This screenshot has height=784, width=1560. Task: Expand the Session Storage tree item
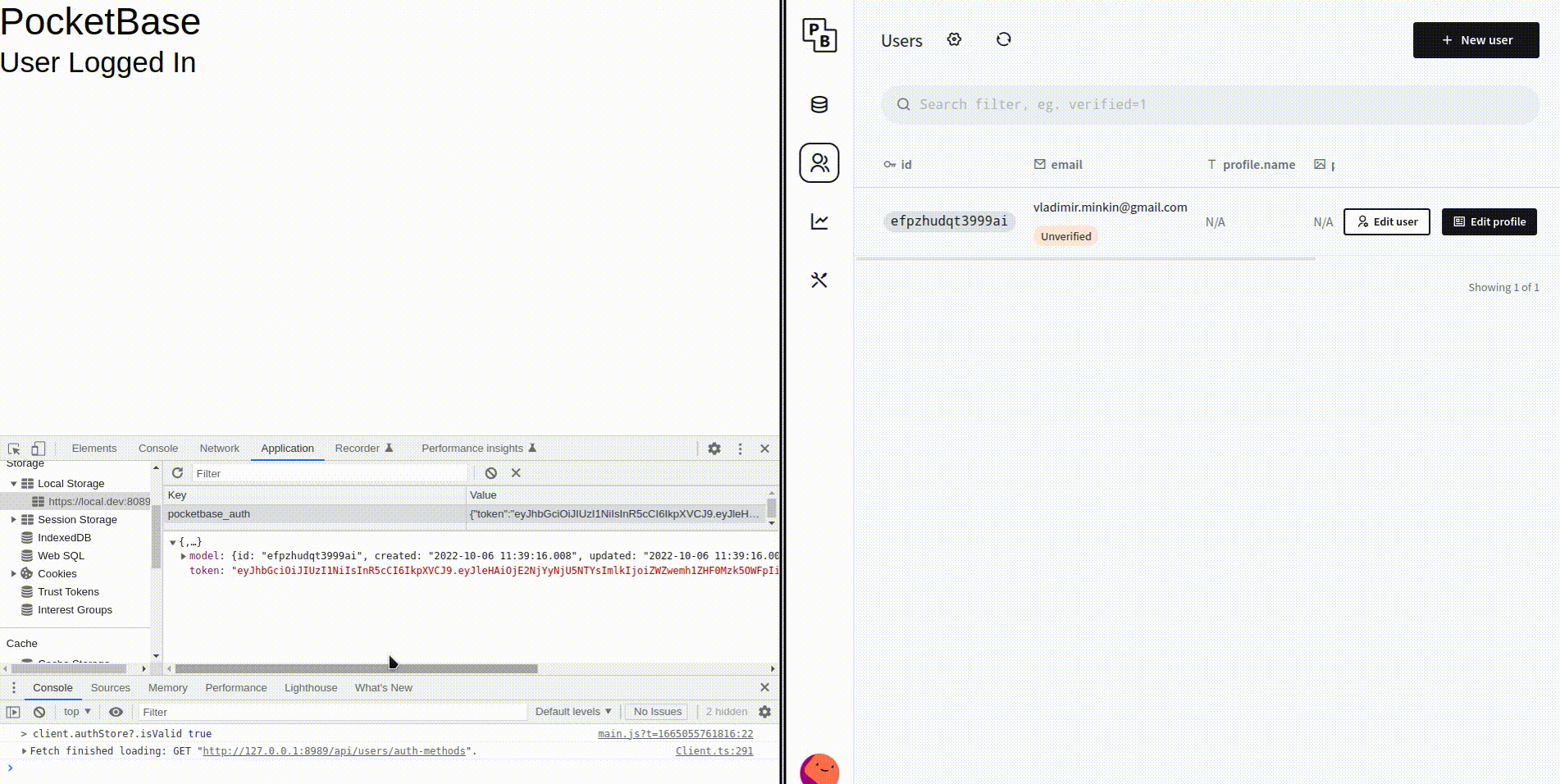(13, 519)
